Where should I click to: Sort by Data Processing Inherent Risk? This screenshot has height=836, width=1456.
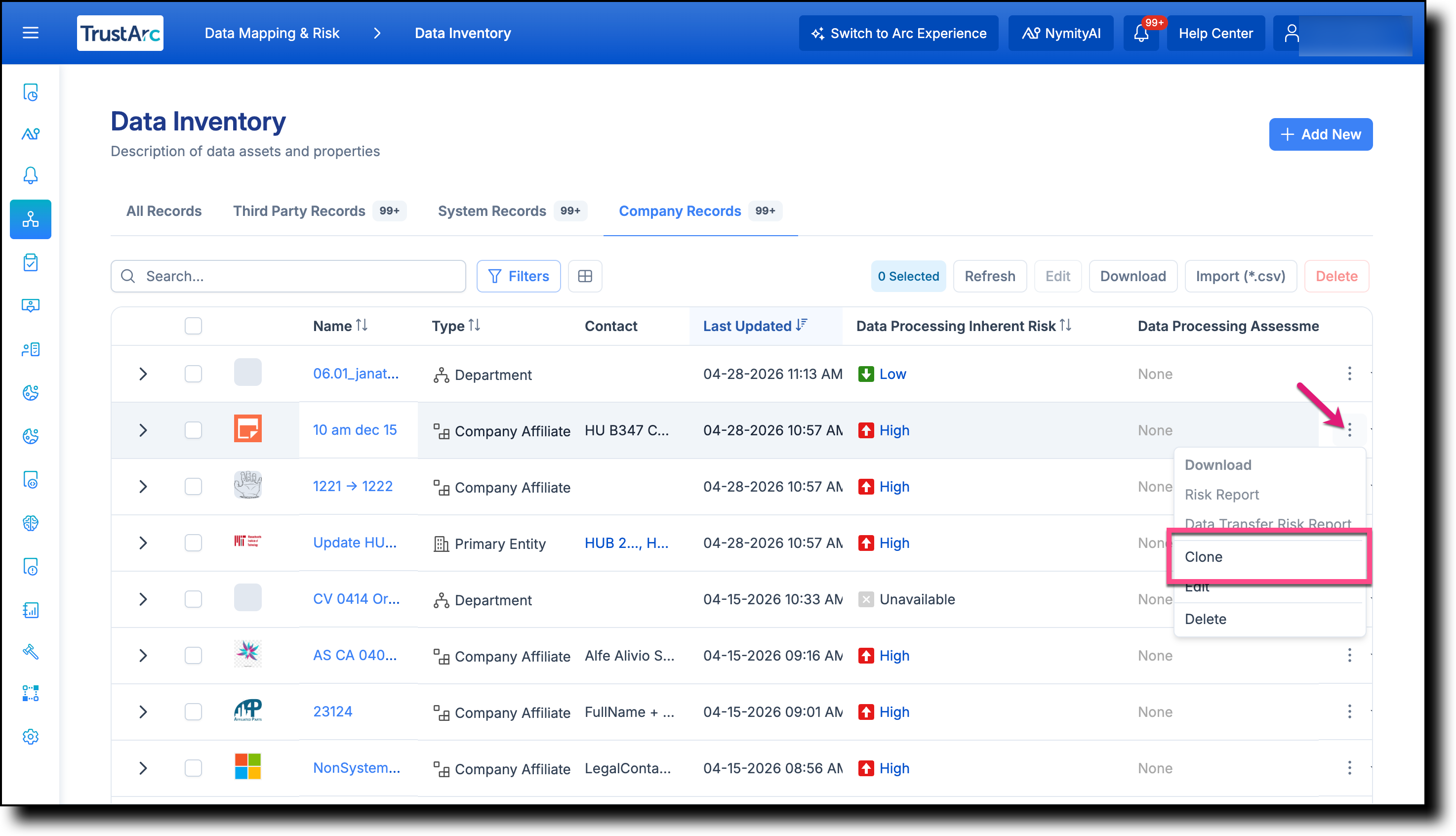tap(964, 326)
